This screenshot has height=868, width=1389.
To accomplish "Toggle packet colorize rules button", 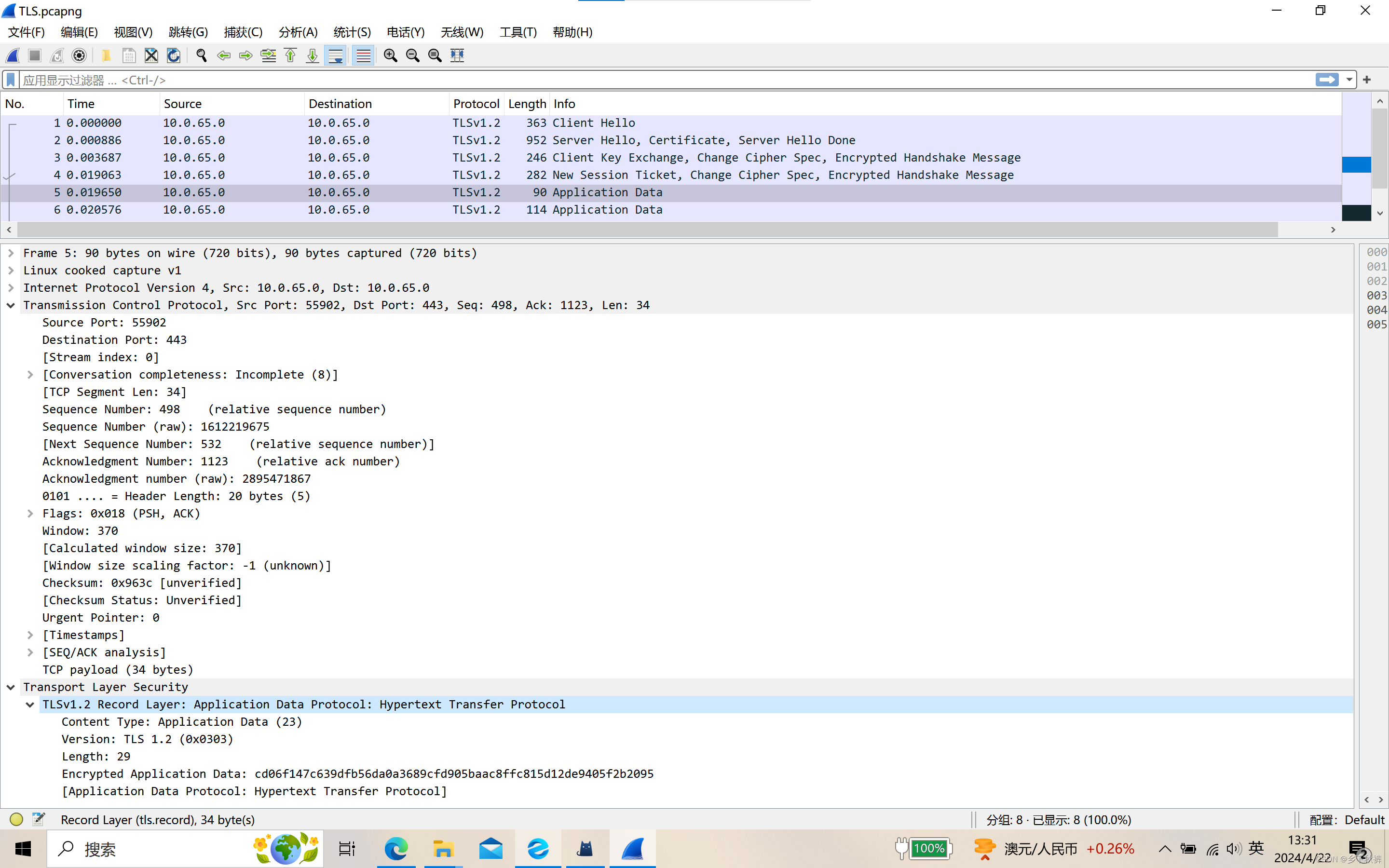I will (363, 55).
